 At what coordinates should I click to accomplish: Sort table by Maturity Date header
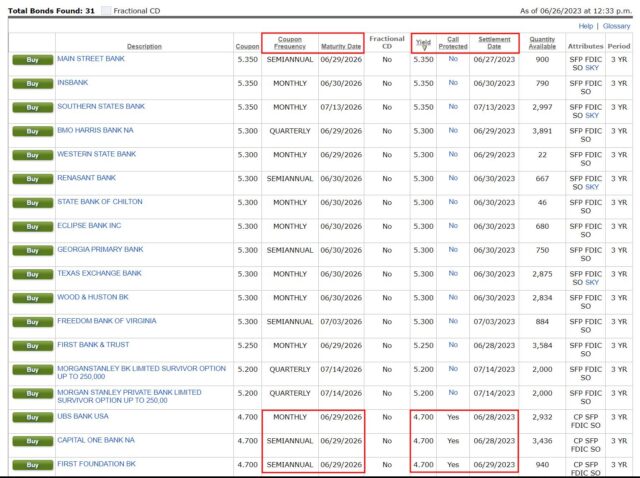[x=340, y=47]
